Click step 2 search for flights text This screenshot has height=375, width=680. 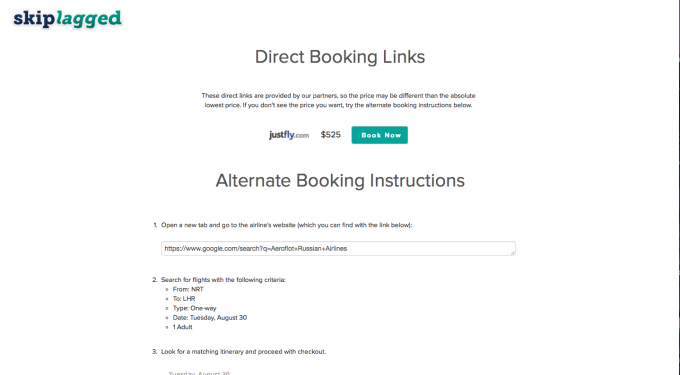223,280
